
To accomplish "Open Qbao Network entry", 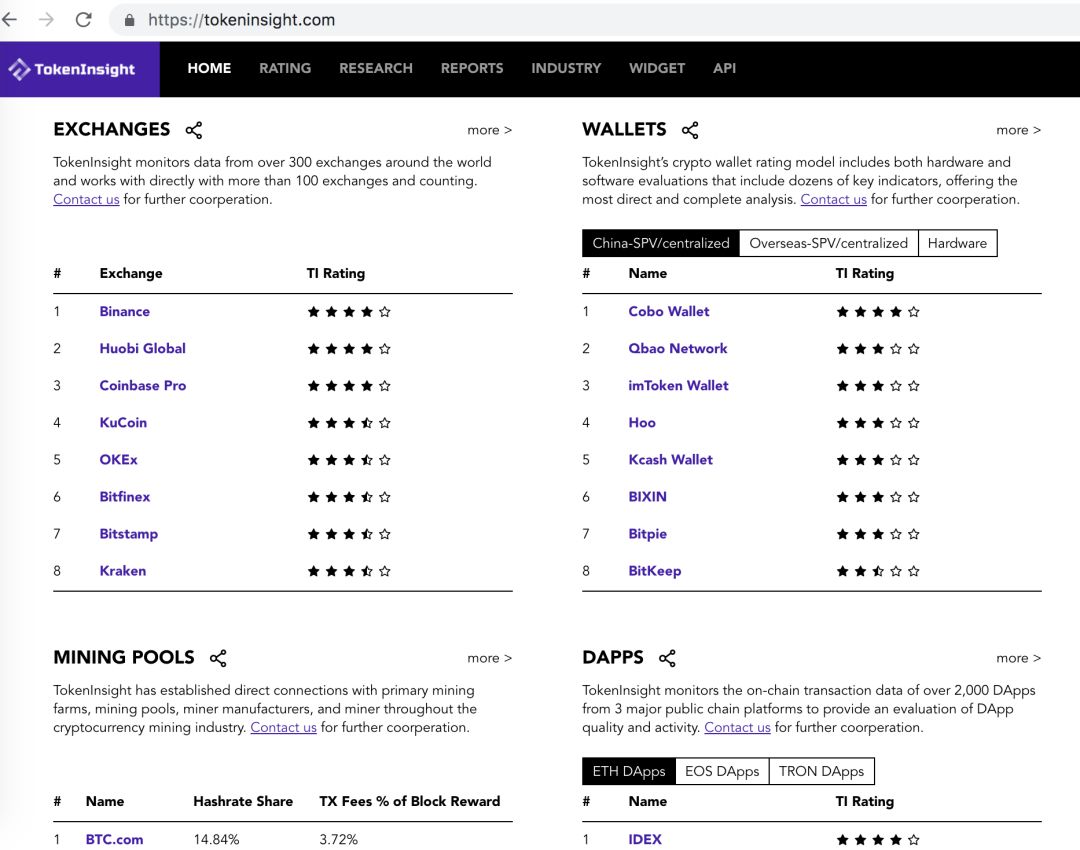I will tap(678, 349).
